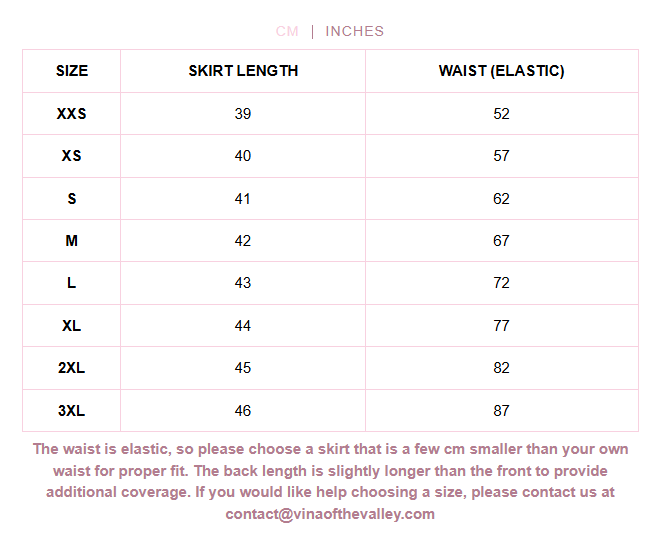The height and width of the screenshot is (555, 661).
Task: Select the 2XL size row label
Action: pos(72,368)
